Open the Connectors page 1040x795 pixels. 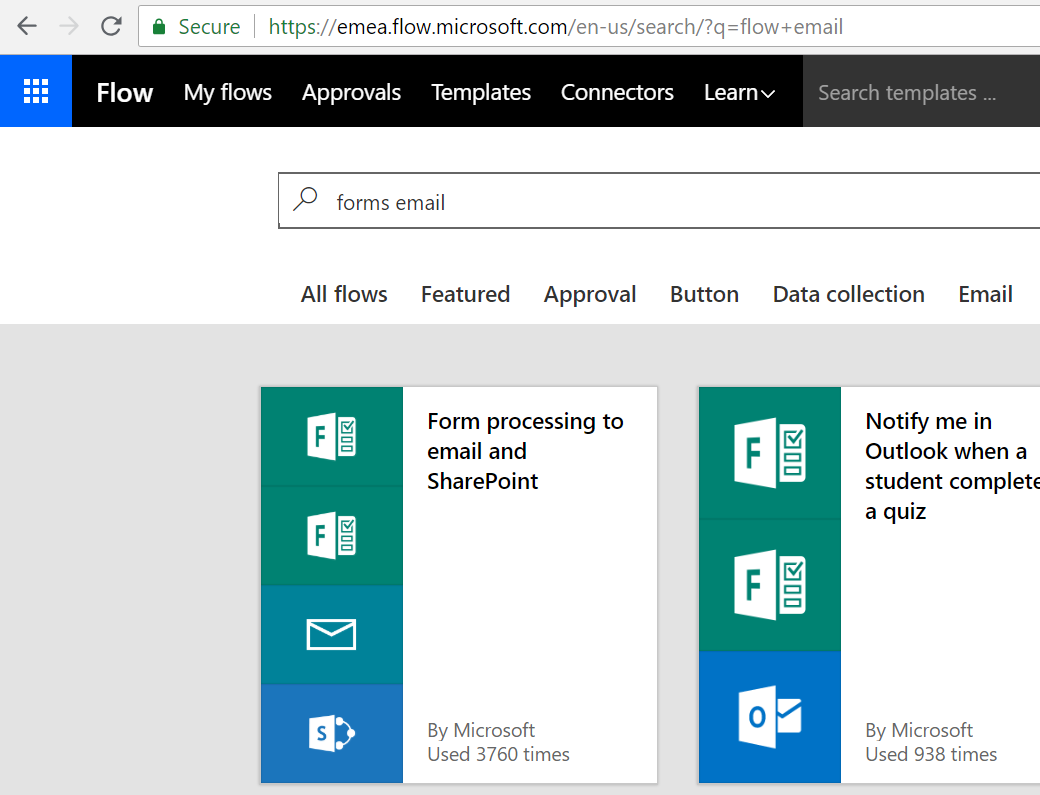(x=617, y=92)
